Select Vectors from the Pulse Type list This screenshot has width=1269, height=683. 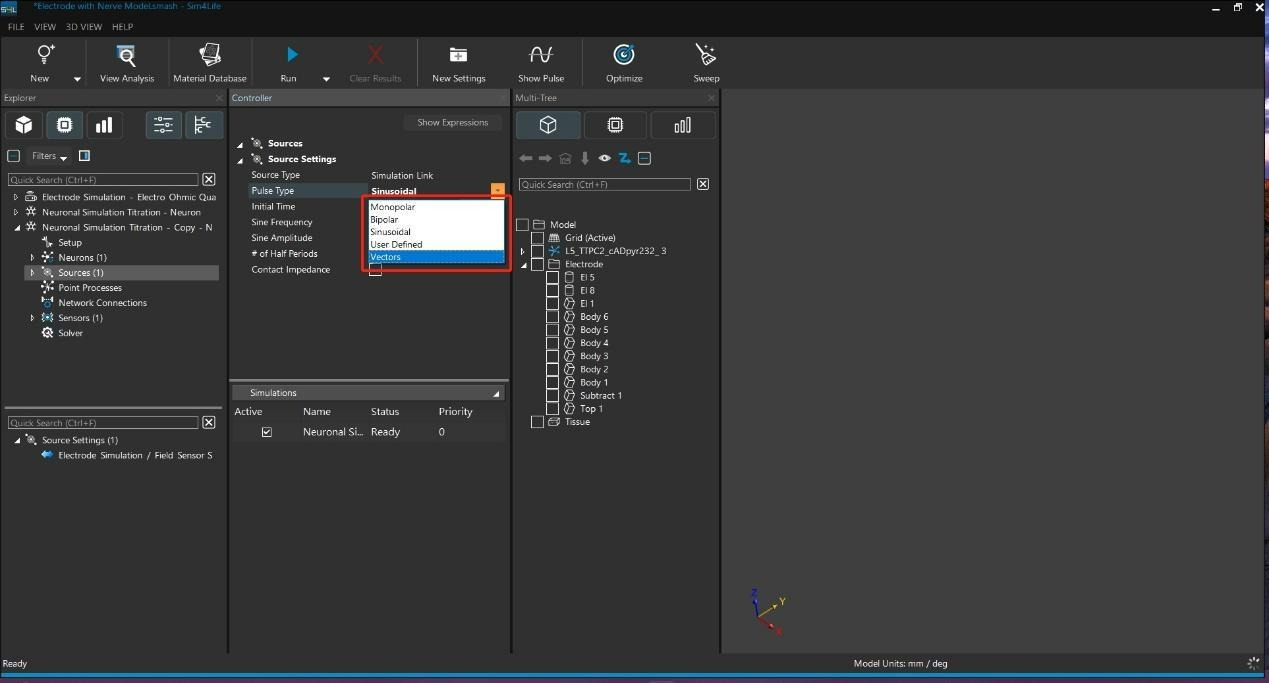click(x=386, y=257)
